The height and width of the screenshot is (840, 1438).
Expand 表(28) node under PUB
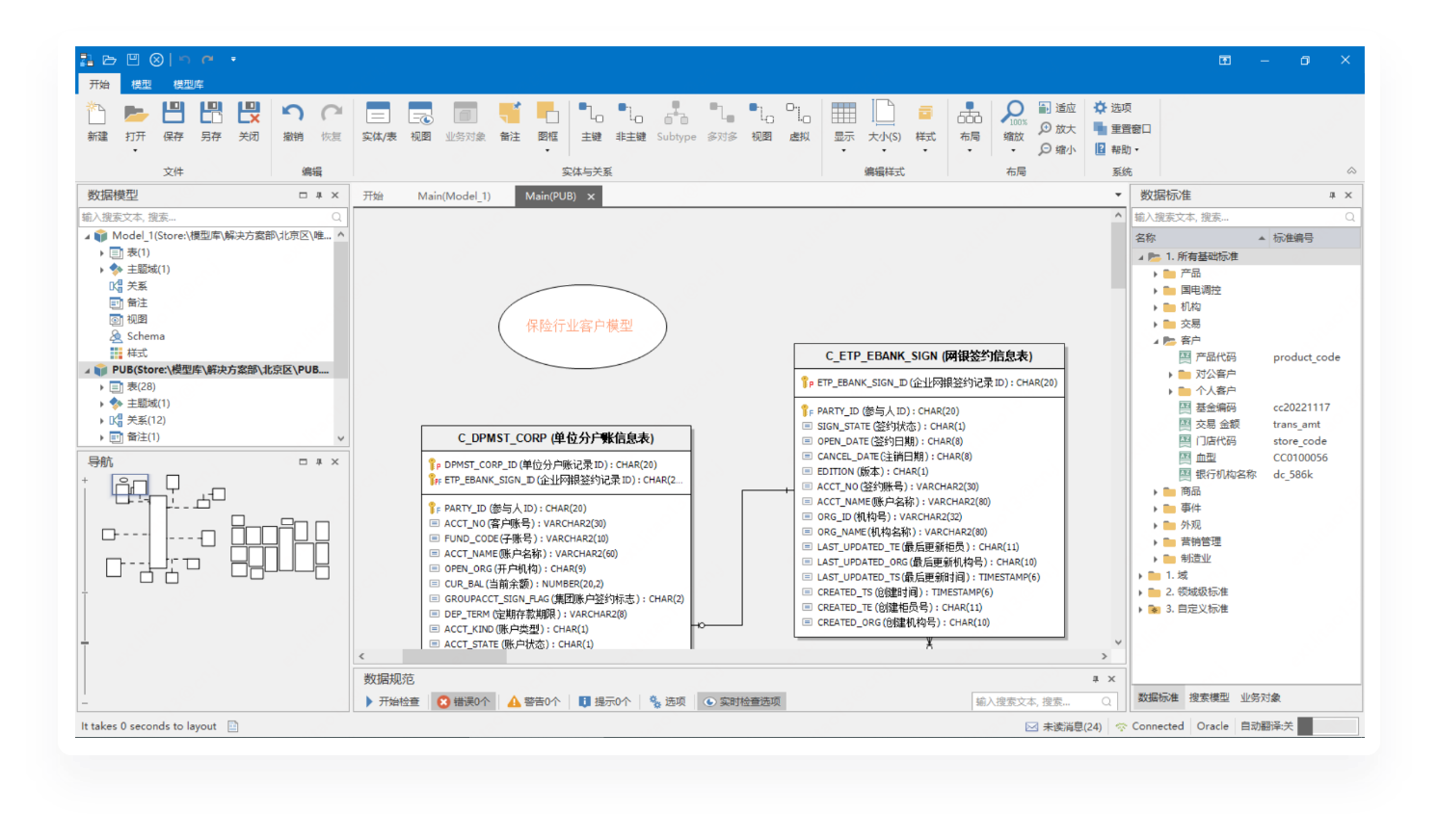(x=102, y=386)
